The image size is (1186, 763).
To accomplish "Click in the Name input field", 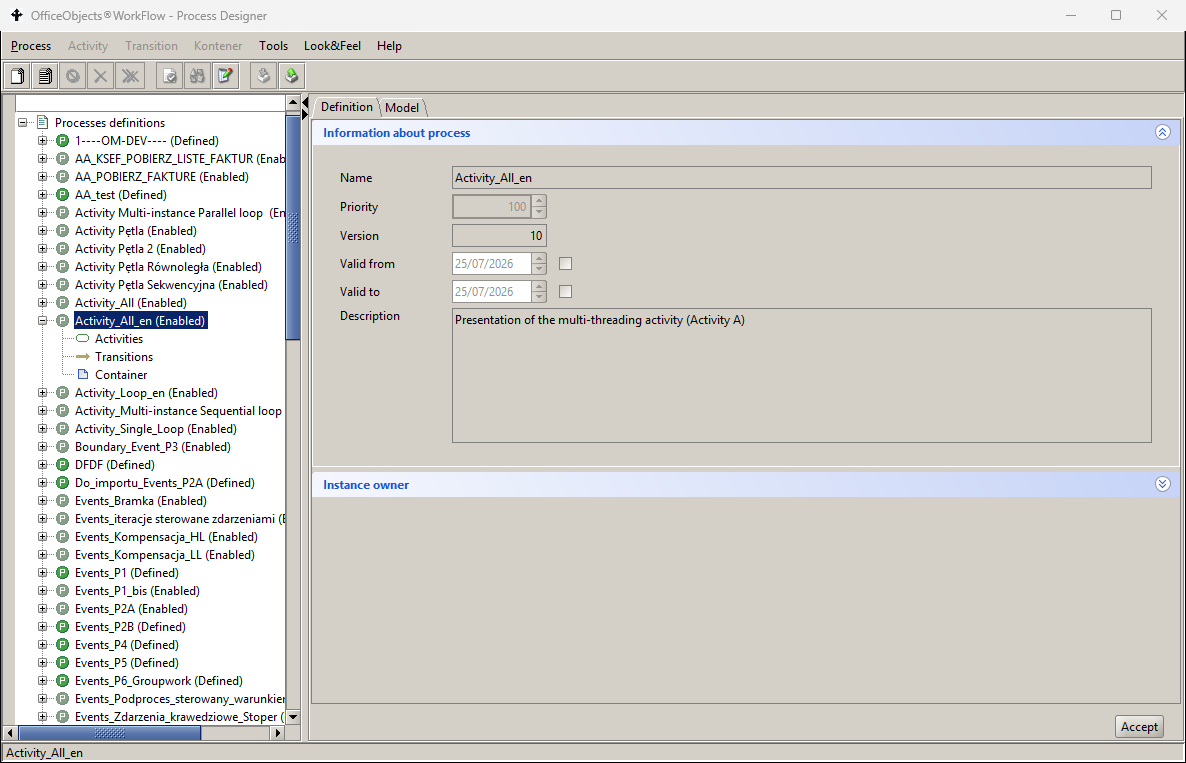I will [x=802, y=178].
